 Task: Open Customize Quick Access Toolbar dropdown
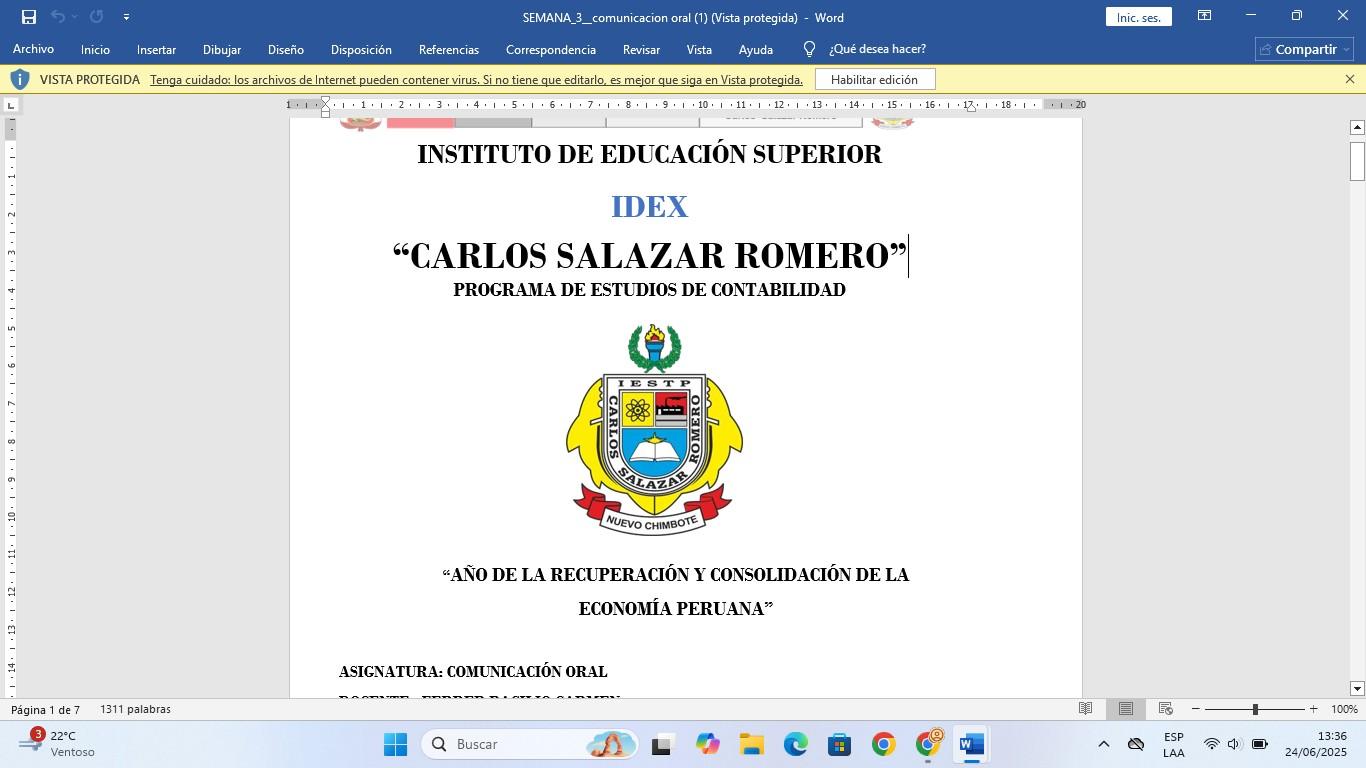pyautogui.click(x=126, y=17)
